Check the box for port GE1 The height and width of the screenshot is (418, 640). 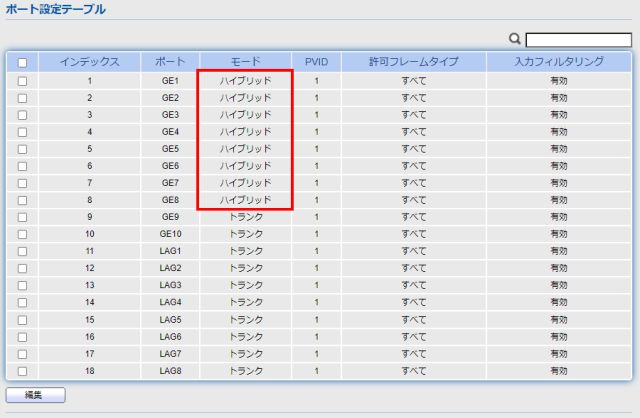22,81
